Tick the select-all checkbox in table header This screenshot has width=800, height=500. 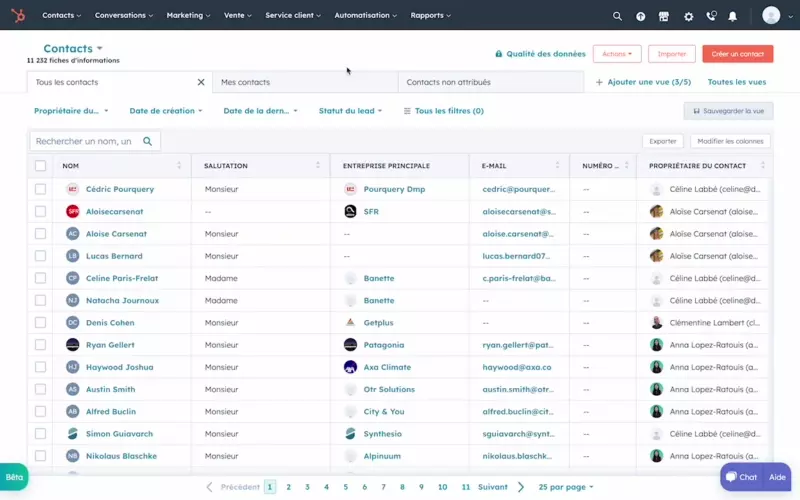(x=41, y=166)
